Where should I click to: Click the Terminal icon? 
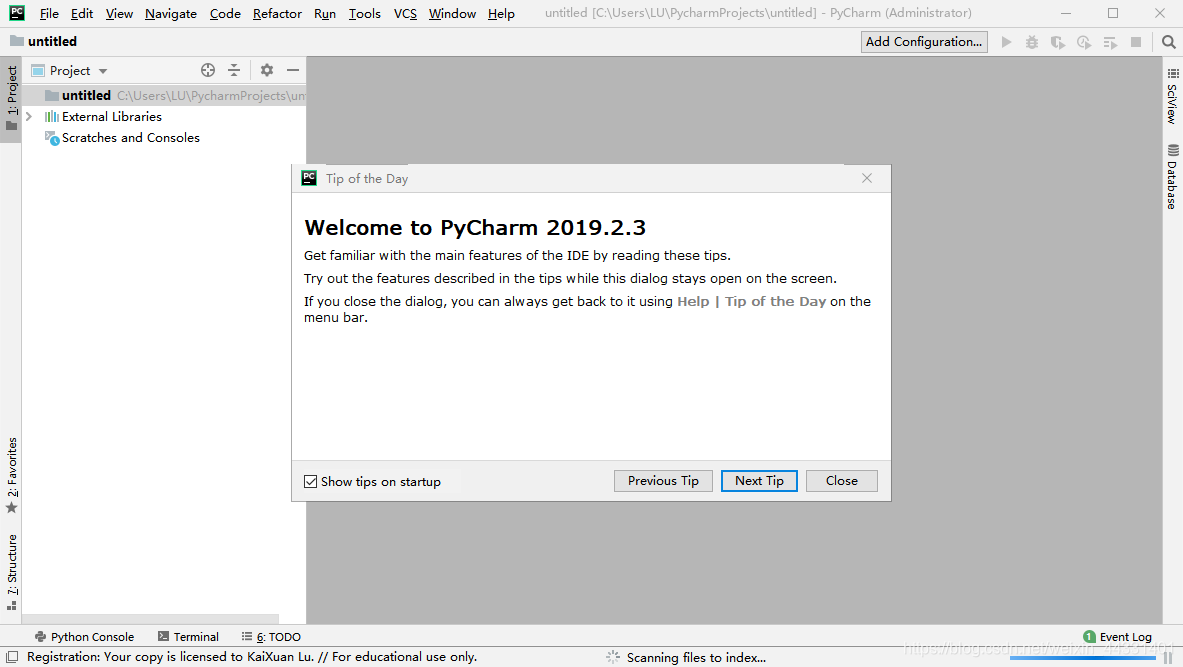click(x=163, y=637)
